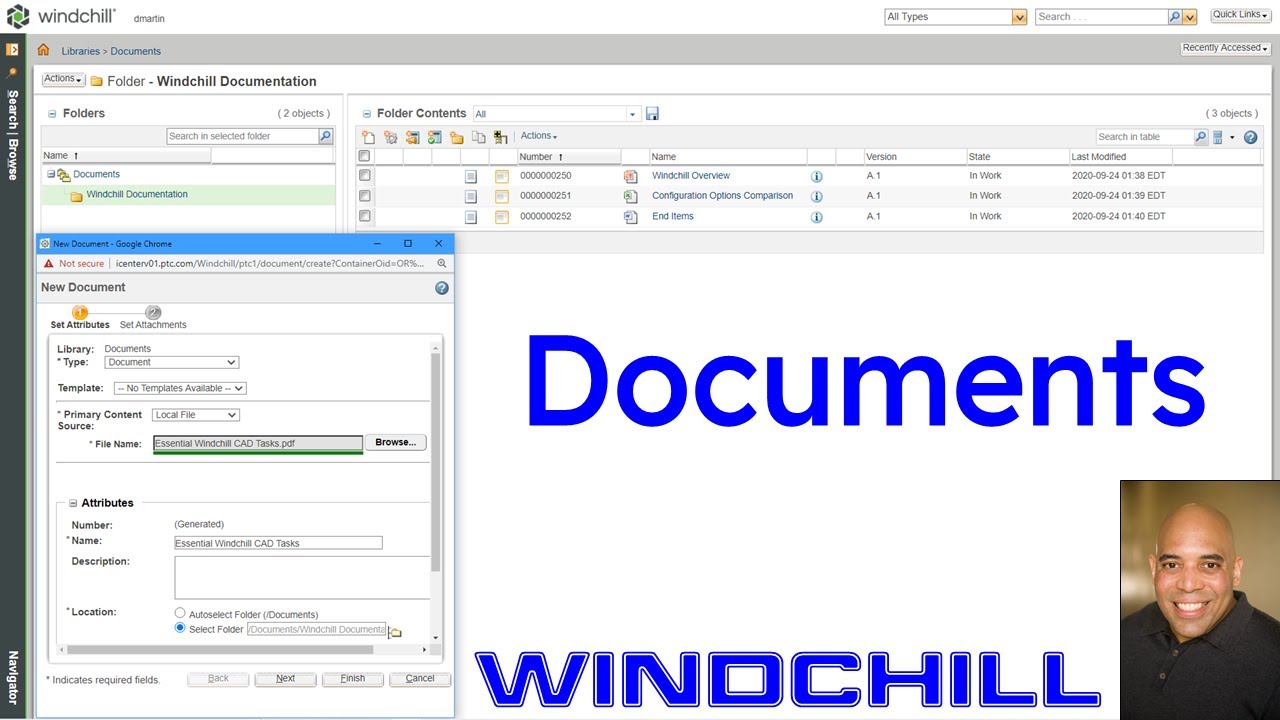Collapse the Documents tree node
Viewport: 1280px width, 720px height.
pyautogui.click(x=51, y=174)
